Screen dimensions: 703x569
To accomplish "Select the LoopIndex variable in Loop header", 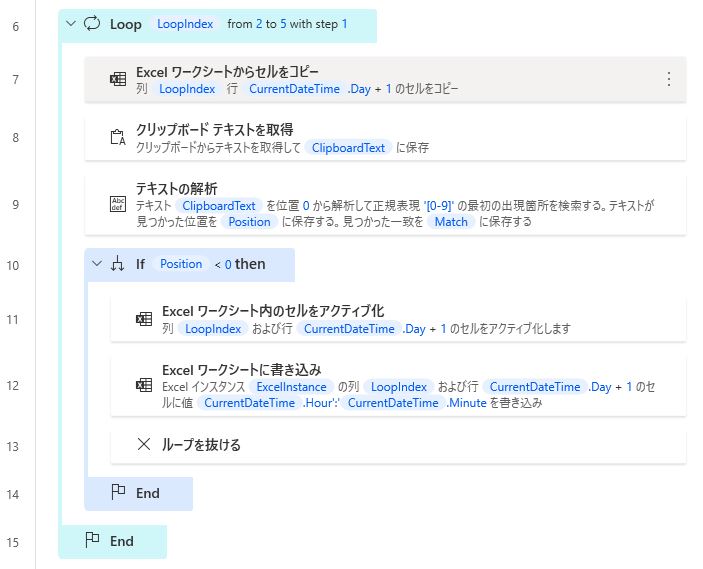I will pos(185,24).
